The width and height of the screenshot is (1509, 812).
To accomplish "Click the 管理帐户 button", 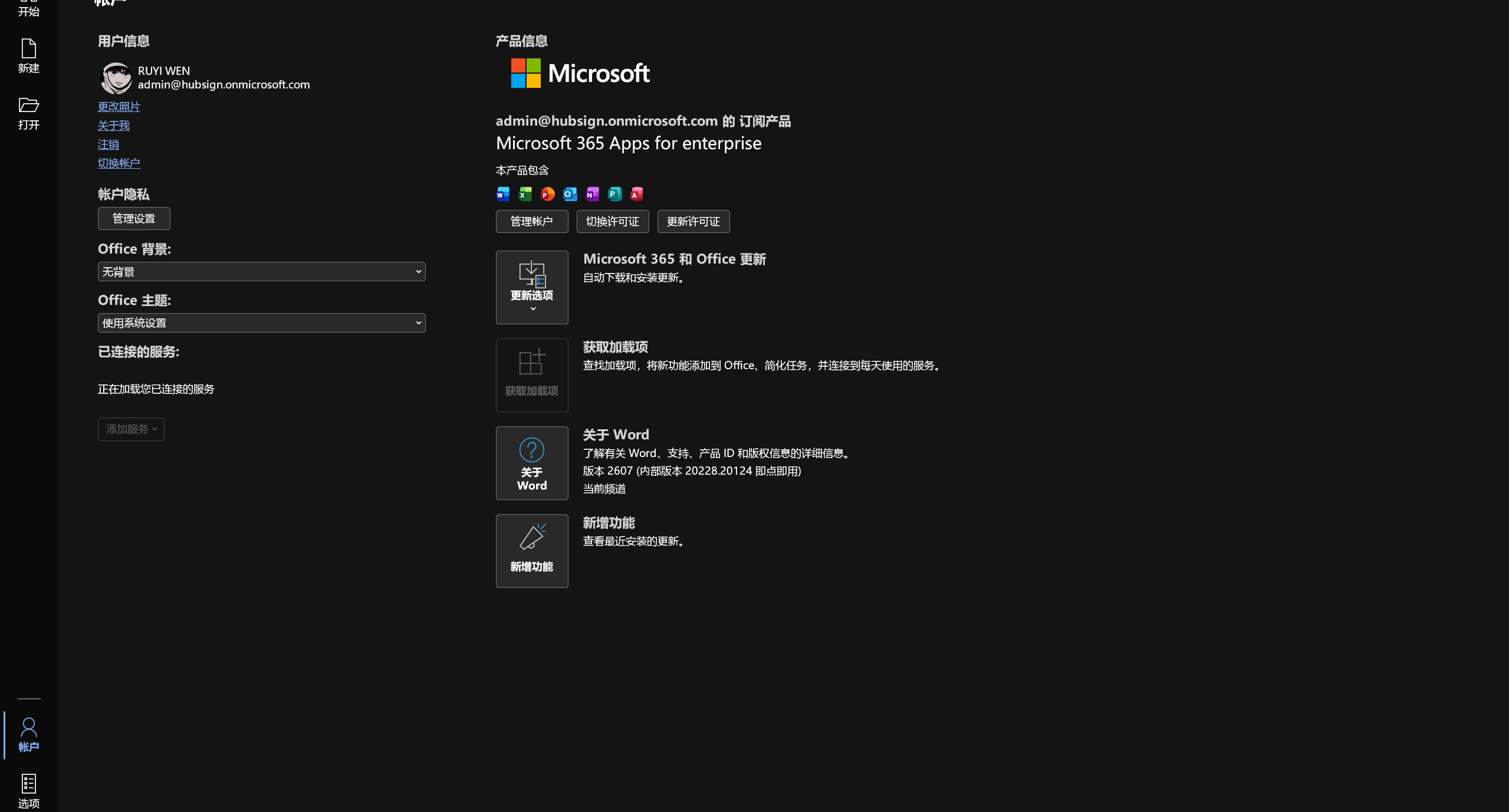I will click(532, 222).
